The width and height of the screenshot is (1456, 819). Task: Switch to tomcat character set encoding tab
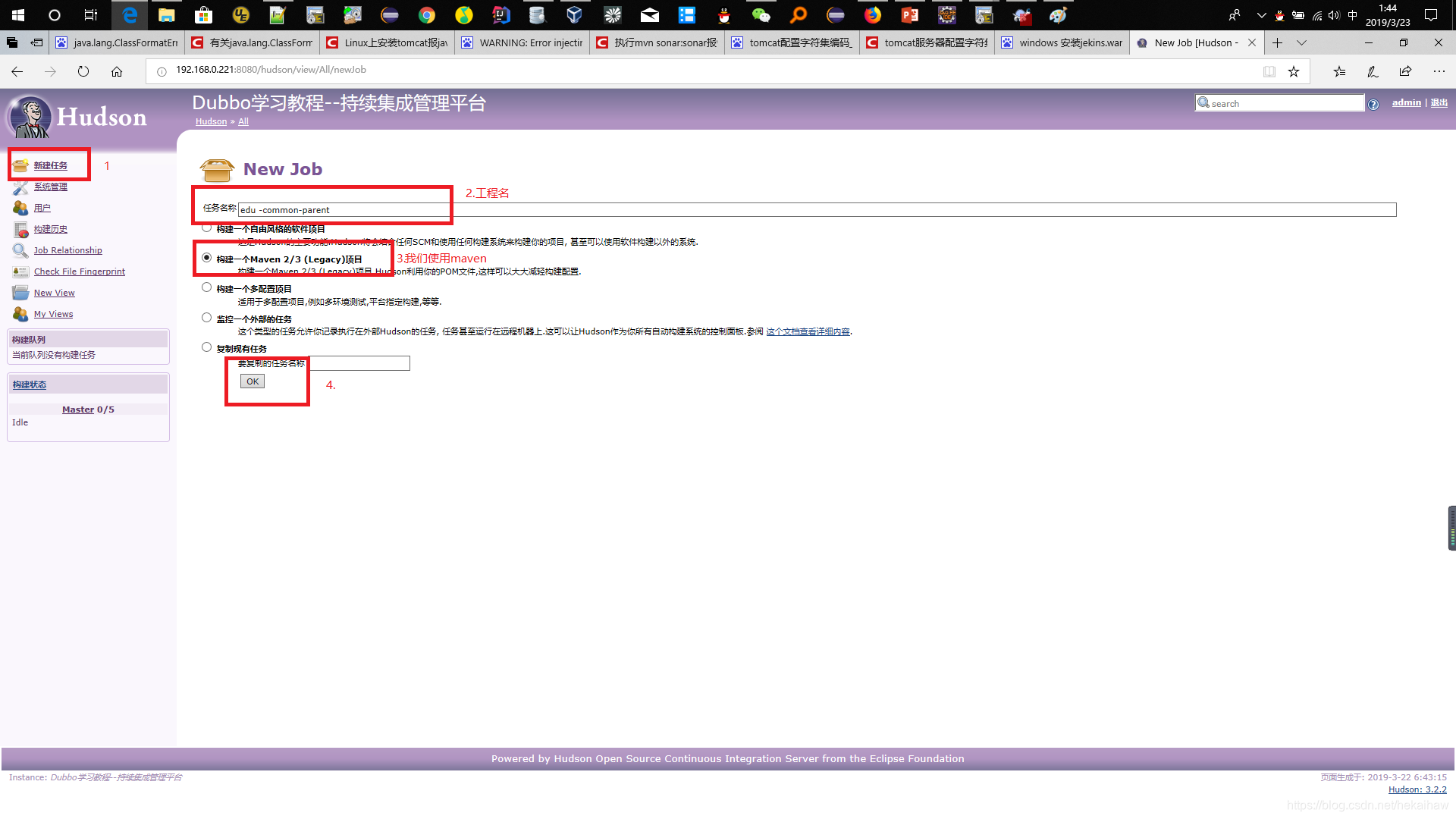pyautogui.click(x=792, y=43)
